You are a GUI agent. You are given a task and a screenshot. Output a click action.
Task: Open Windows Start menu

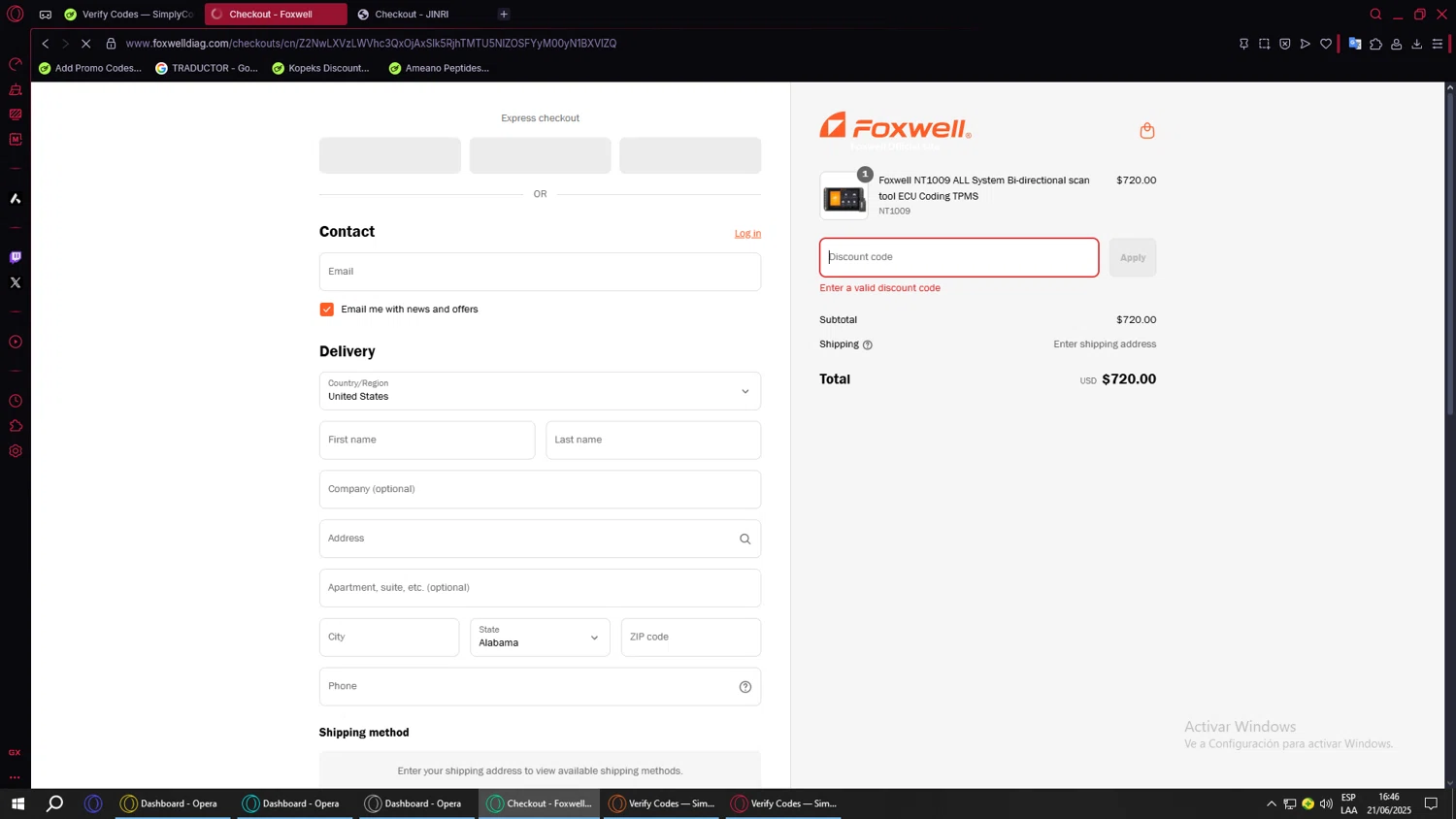click(17, 803)
